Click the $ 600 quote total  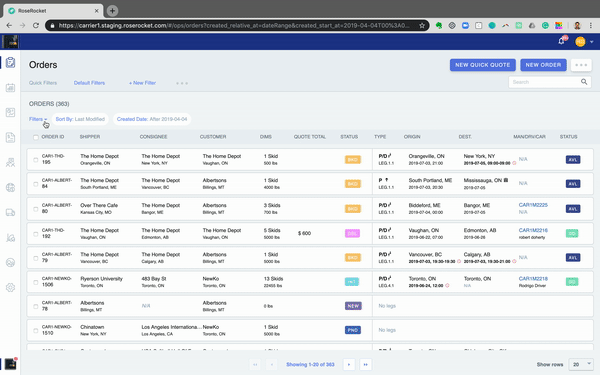304,233
